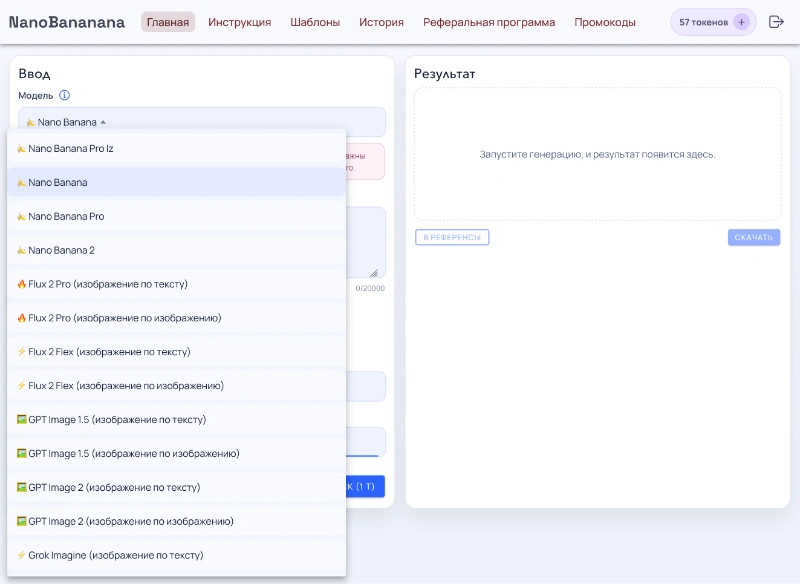Open the info icon next to Модель

tap(64, 95)
